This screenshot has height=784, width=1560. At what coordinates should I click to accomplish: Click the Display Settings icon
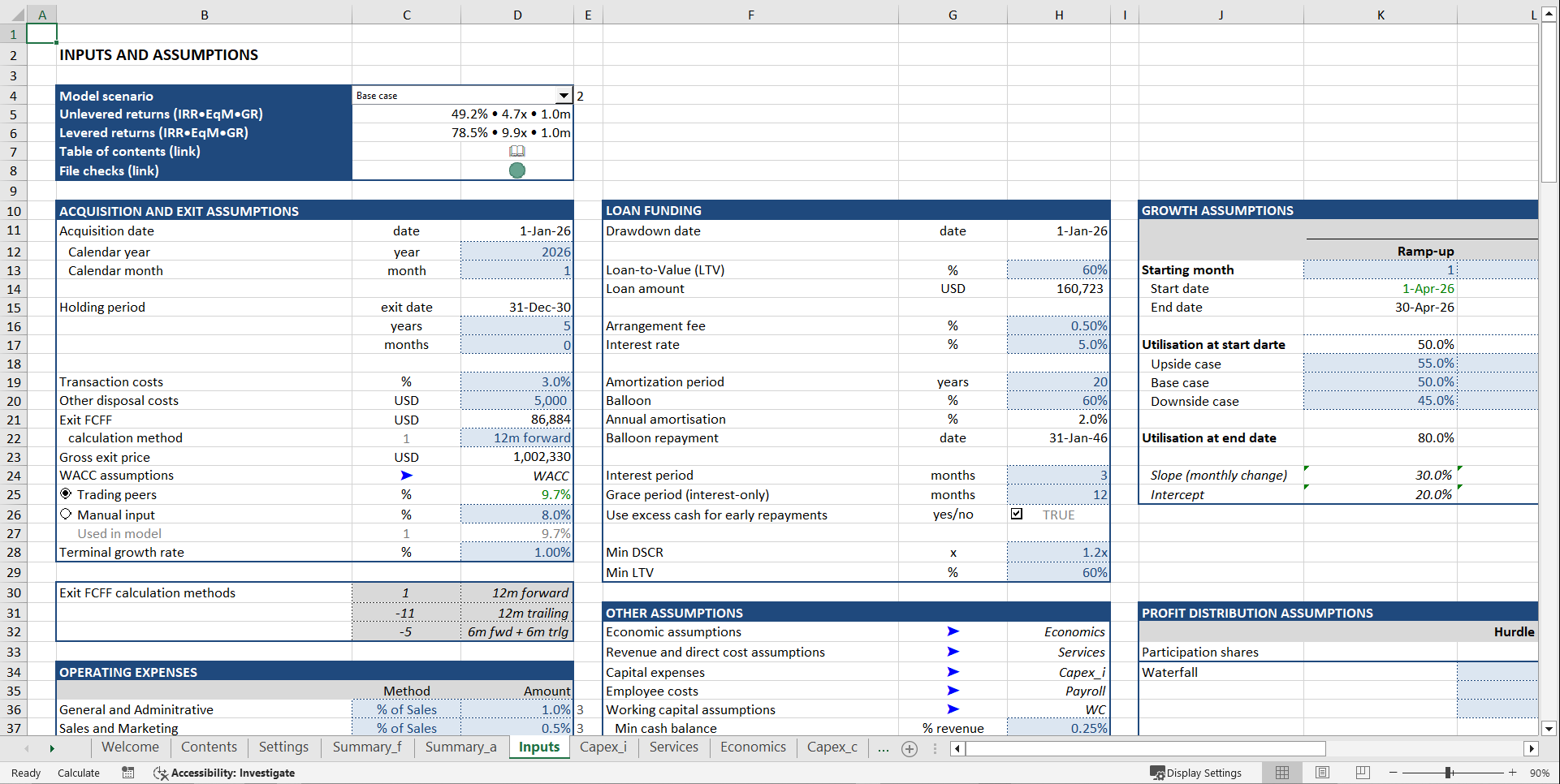point(1156,772)
